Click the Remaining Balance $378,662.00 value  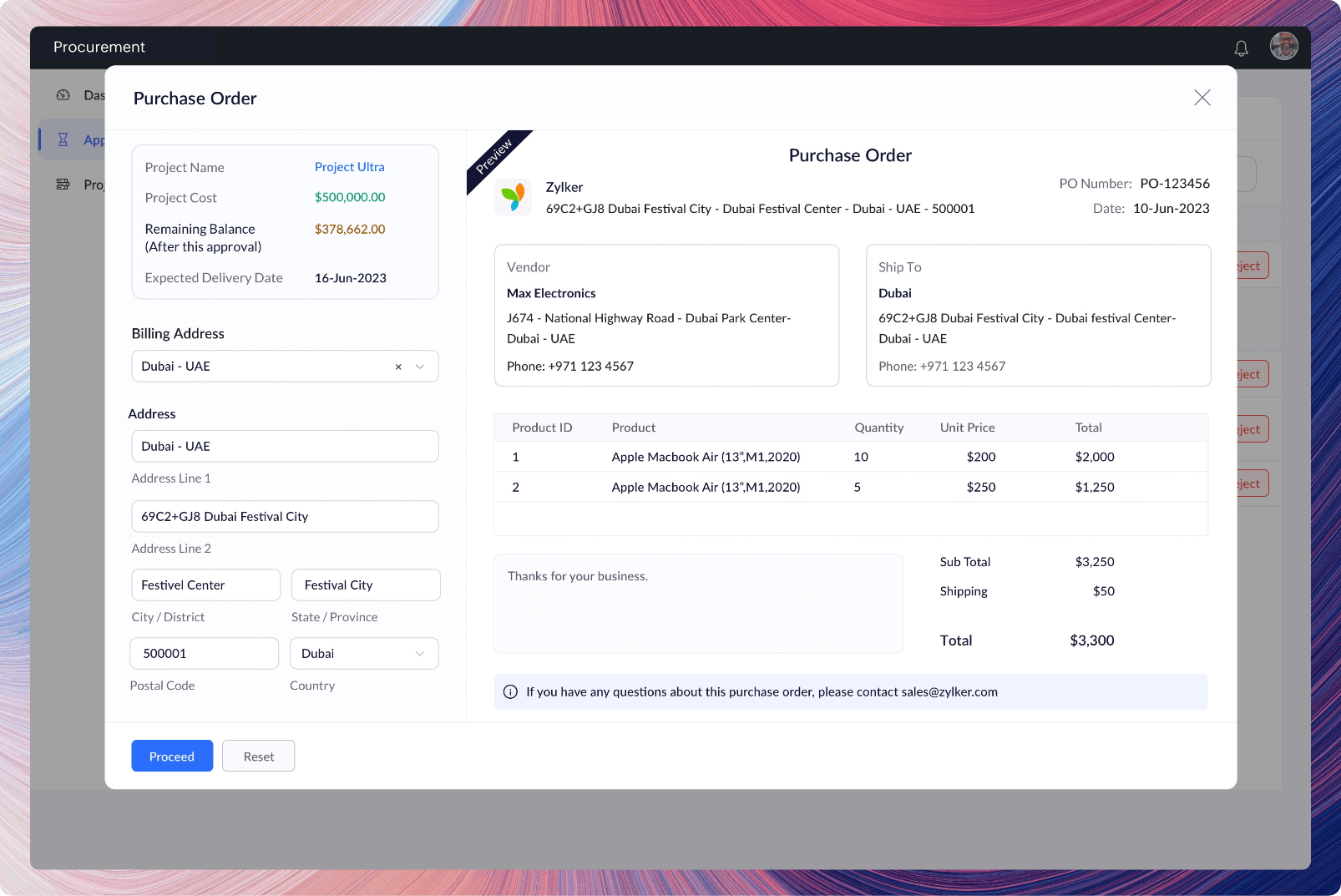click(350, 229)
